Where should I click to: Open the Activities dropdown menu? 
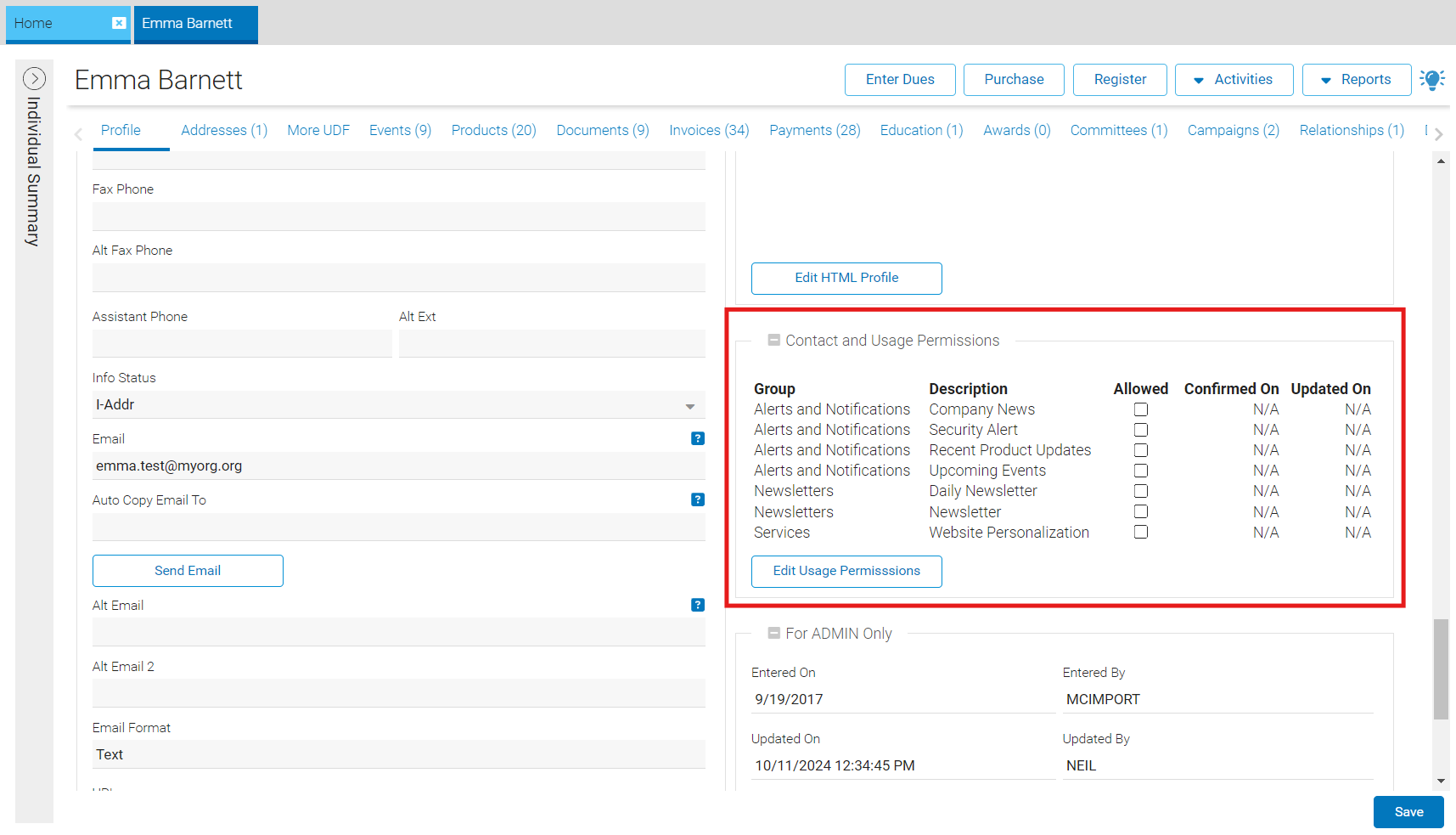click(x=1234, y=80)
